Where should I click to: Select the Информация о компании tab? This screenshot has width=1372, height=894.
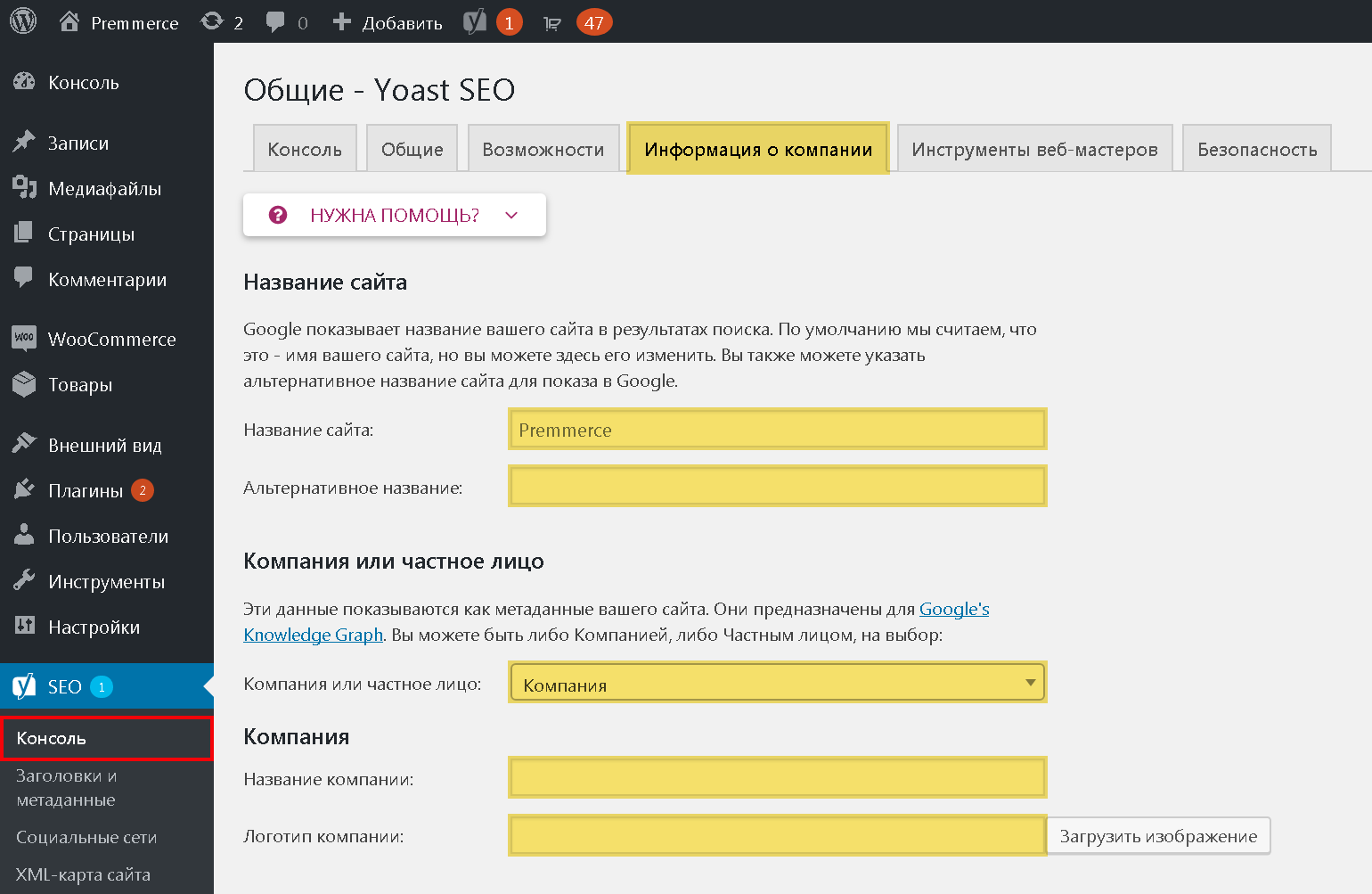[x=758, y=148]
